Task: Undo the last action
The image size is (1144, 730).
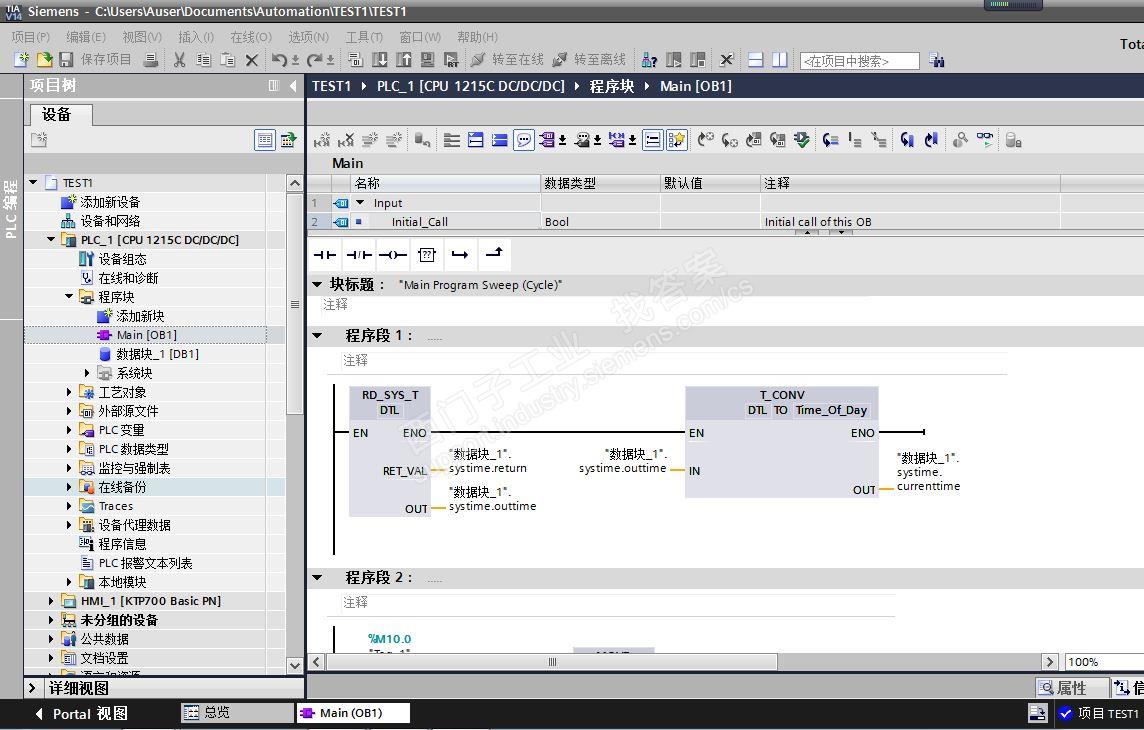Action: [x=279, y=60]
